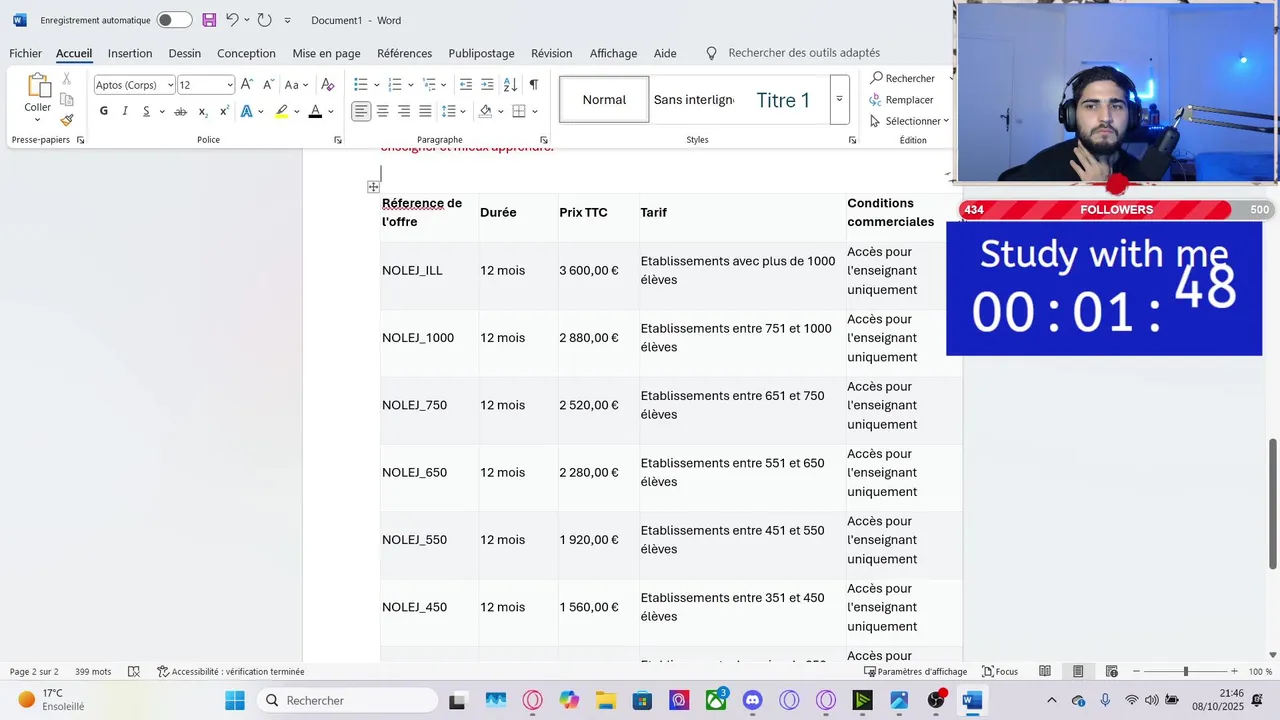Screen dimensions: 1280x720
Task: Open the Borders dropdown arrow
Action: tap(535, 111)
